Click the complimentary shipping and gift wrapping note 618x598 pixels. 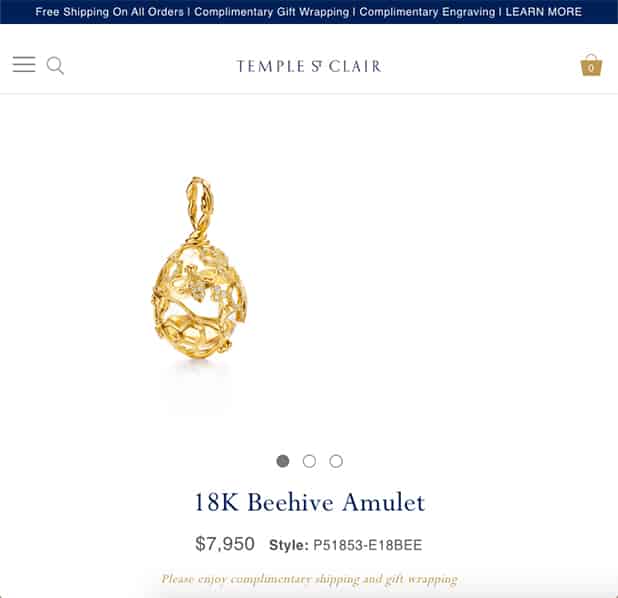pyautogui.click(x=309, y=579)
